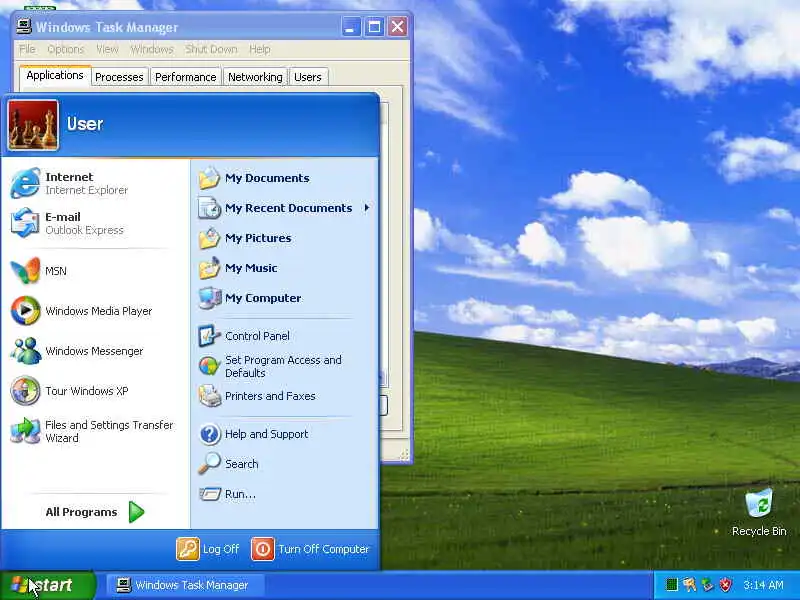The height and width of the screenshot is (600, 800).
Task: Click the User name in Start menu header
Action: tap(85, 124)
